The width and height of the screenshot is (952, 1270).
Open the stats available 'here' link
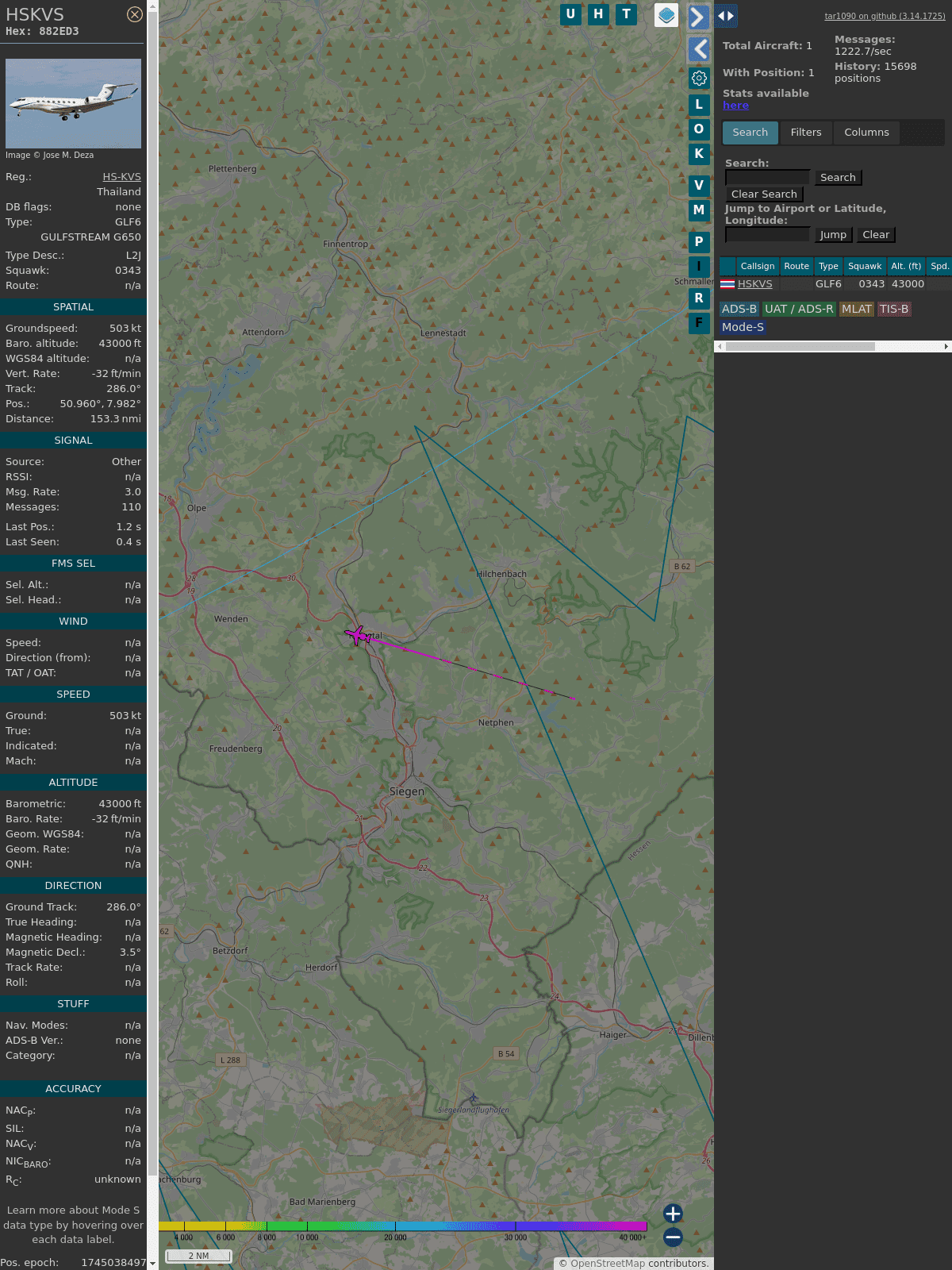pyautogui.click(x=735, y=106)
